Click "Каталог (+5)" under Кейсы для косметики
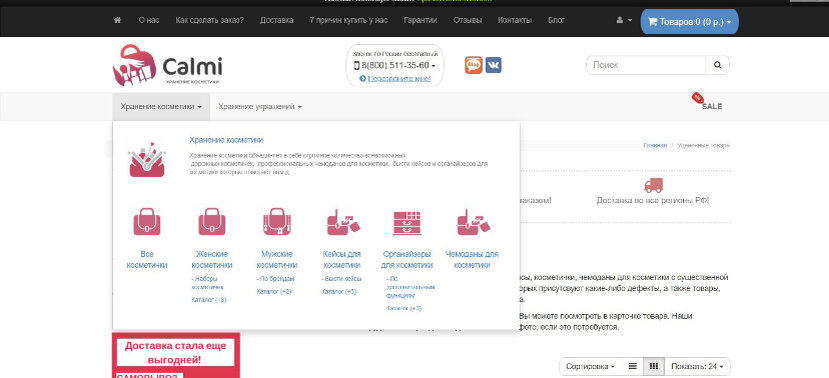829x378 pixels. coord(339,291)
